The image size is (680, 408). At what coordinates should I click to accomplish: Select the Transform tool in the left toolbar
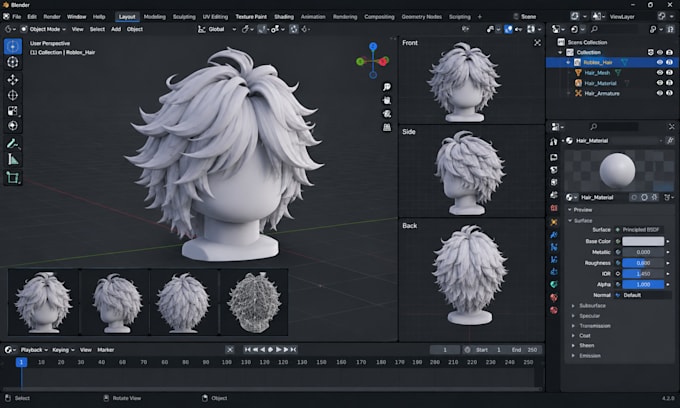[x=13, y=126]
